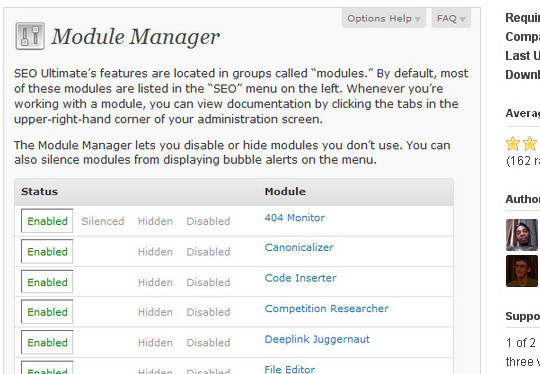Set 404 Monitor status to Silenced
The width and height of the screenshot is (540, 374).
tap(103, 221)
